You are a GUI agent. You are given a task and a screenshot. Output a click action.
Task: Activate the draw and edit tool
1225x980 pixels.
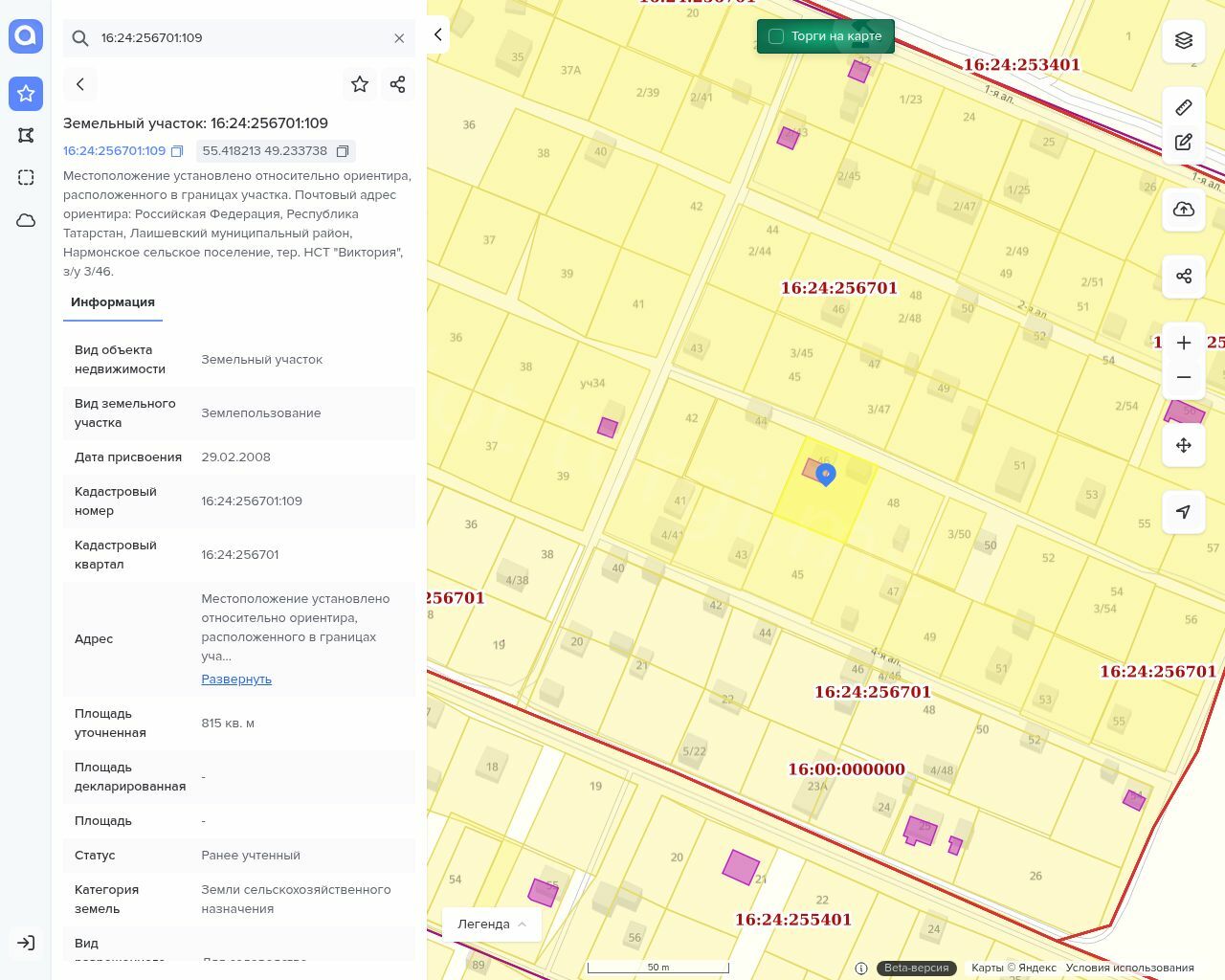point(1184,143)
